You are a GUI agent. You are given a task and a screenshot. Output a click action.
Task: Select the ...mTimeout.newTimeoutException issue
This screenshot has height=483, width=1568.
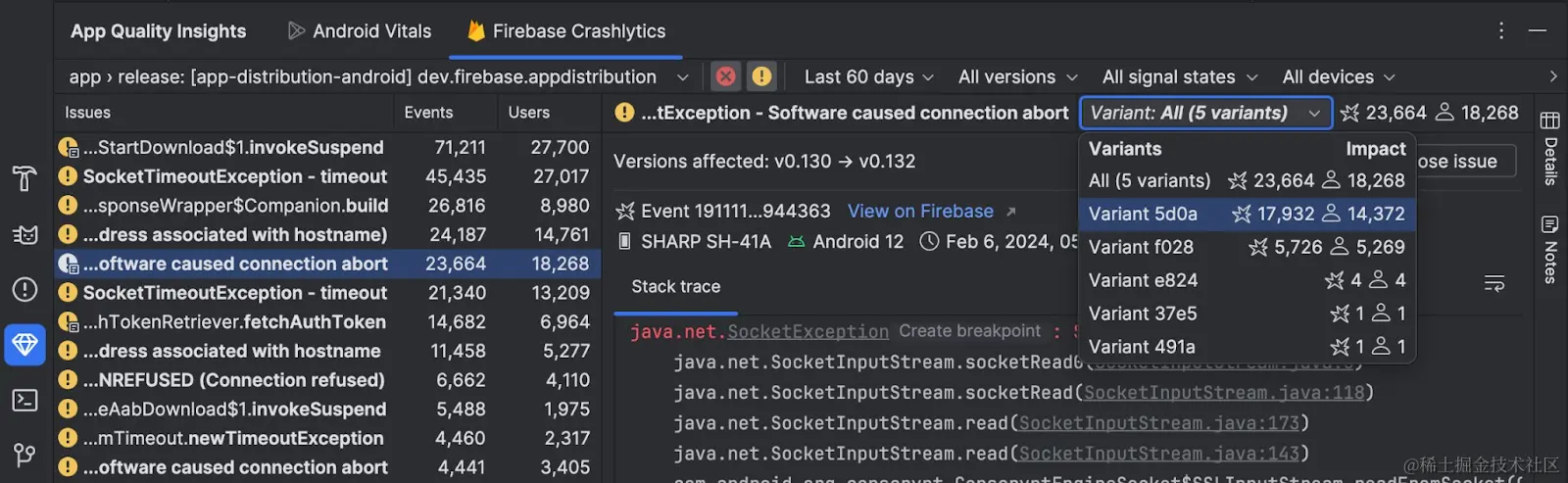(x=327, y=438)
